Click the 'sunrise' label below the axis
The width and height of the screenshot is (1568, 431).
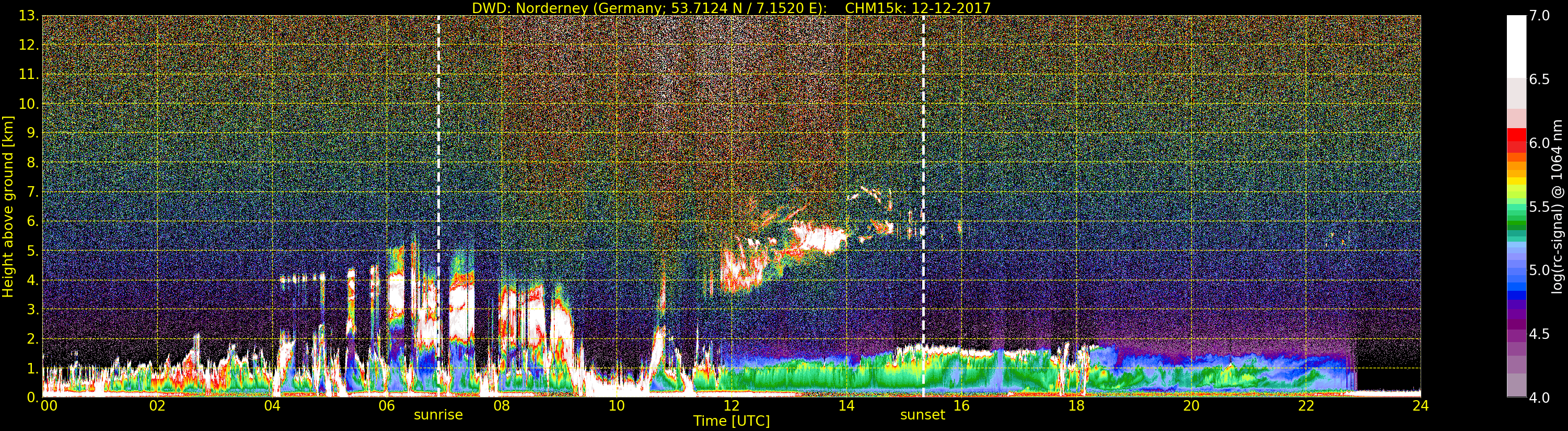438,415
